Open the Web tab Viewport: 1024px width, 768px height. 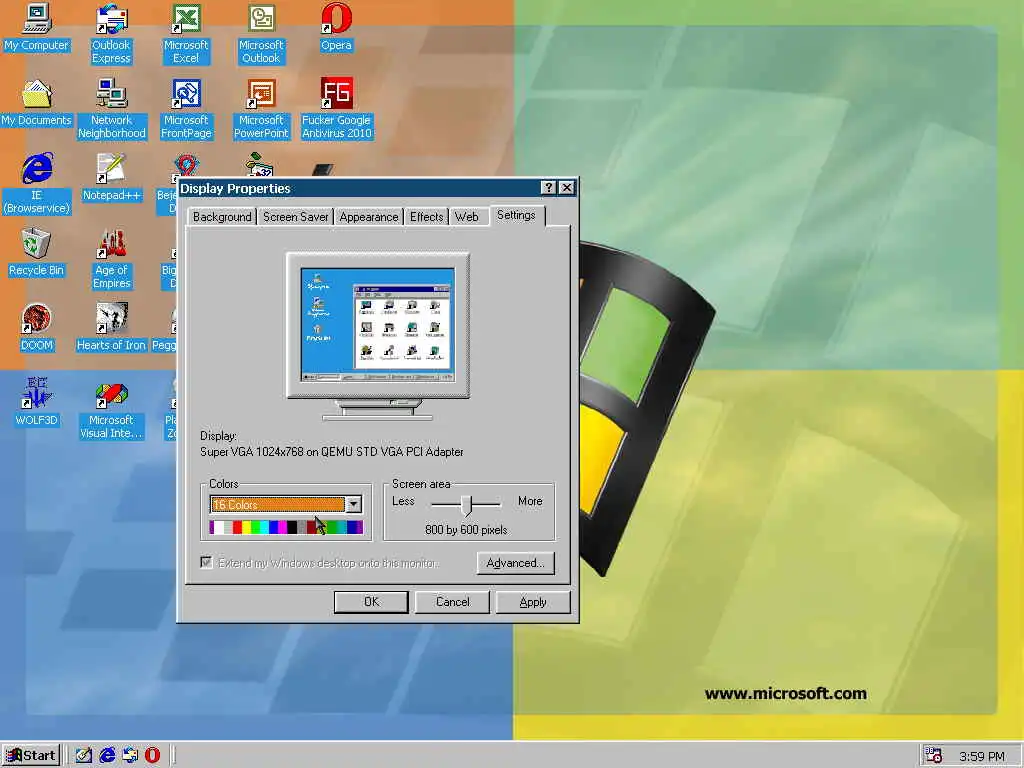click(466, 217)
